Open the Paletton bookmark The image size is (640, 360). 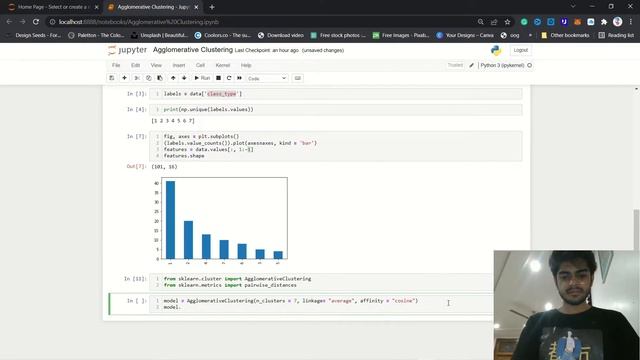tap(96, 36)
